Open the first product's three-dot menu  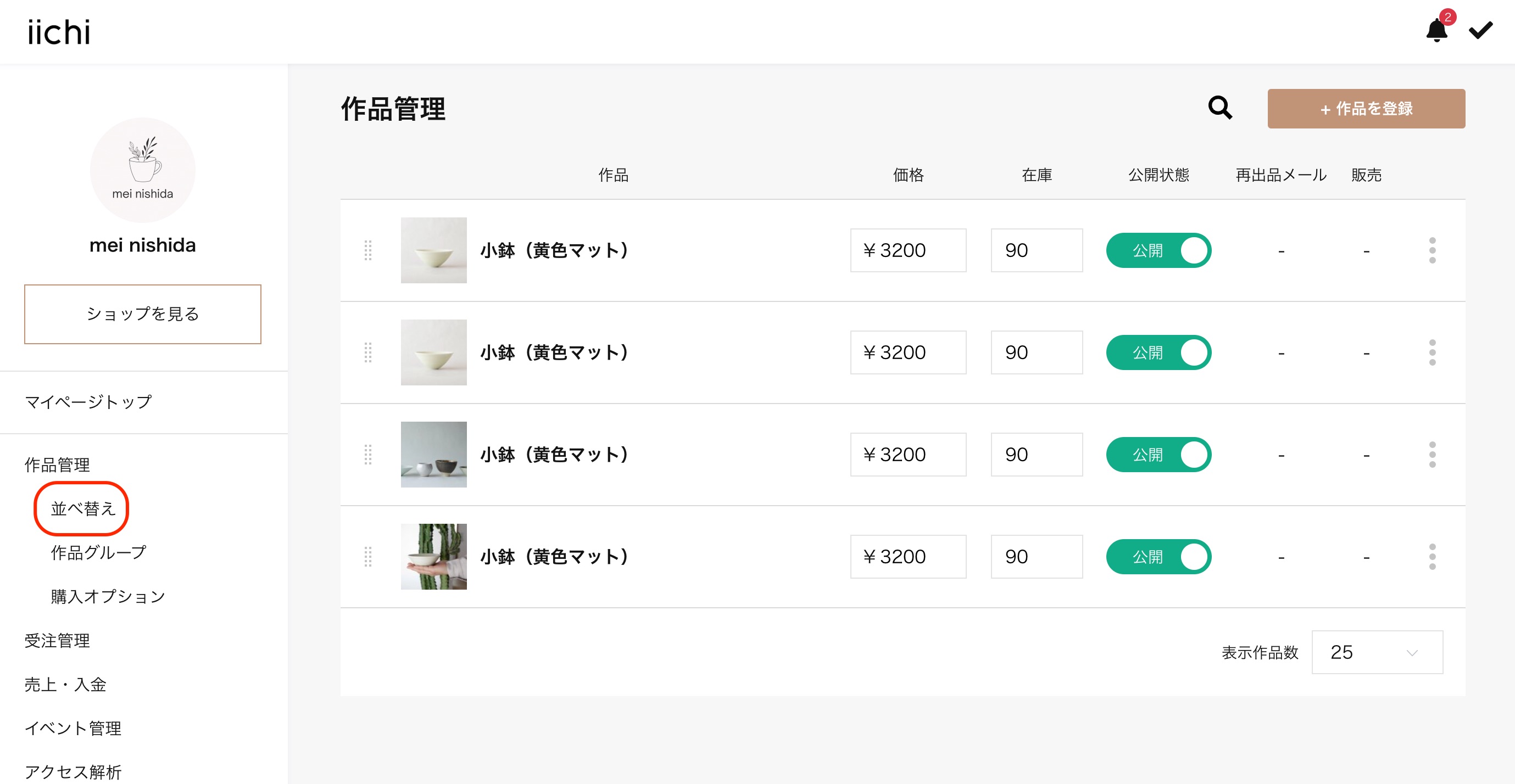pyautogui.click(x=1432, y=251)
